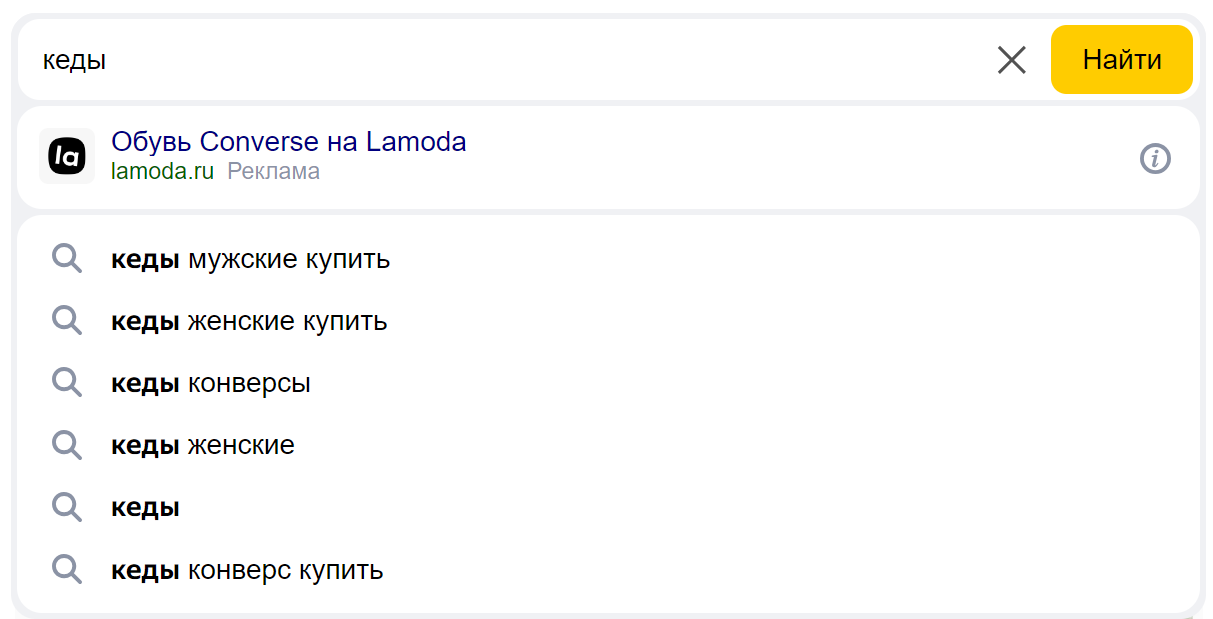This screenshot has width=1213, height=619.
Task: Choose the кеды конверсы suggestion
Action: point(211,384)
